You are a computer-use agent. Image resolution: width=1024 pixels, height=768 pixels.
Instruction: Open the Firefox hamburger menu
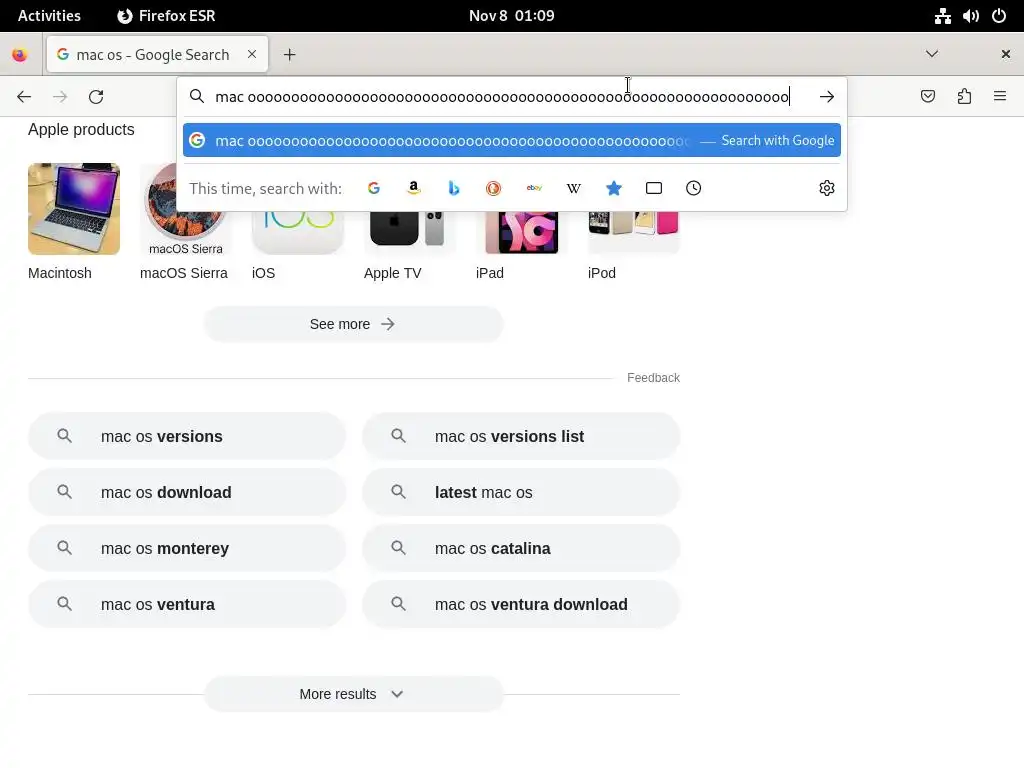click(x=1000, y=97)
